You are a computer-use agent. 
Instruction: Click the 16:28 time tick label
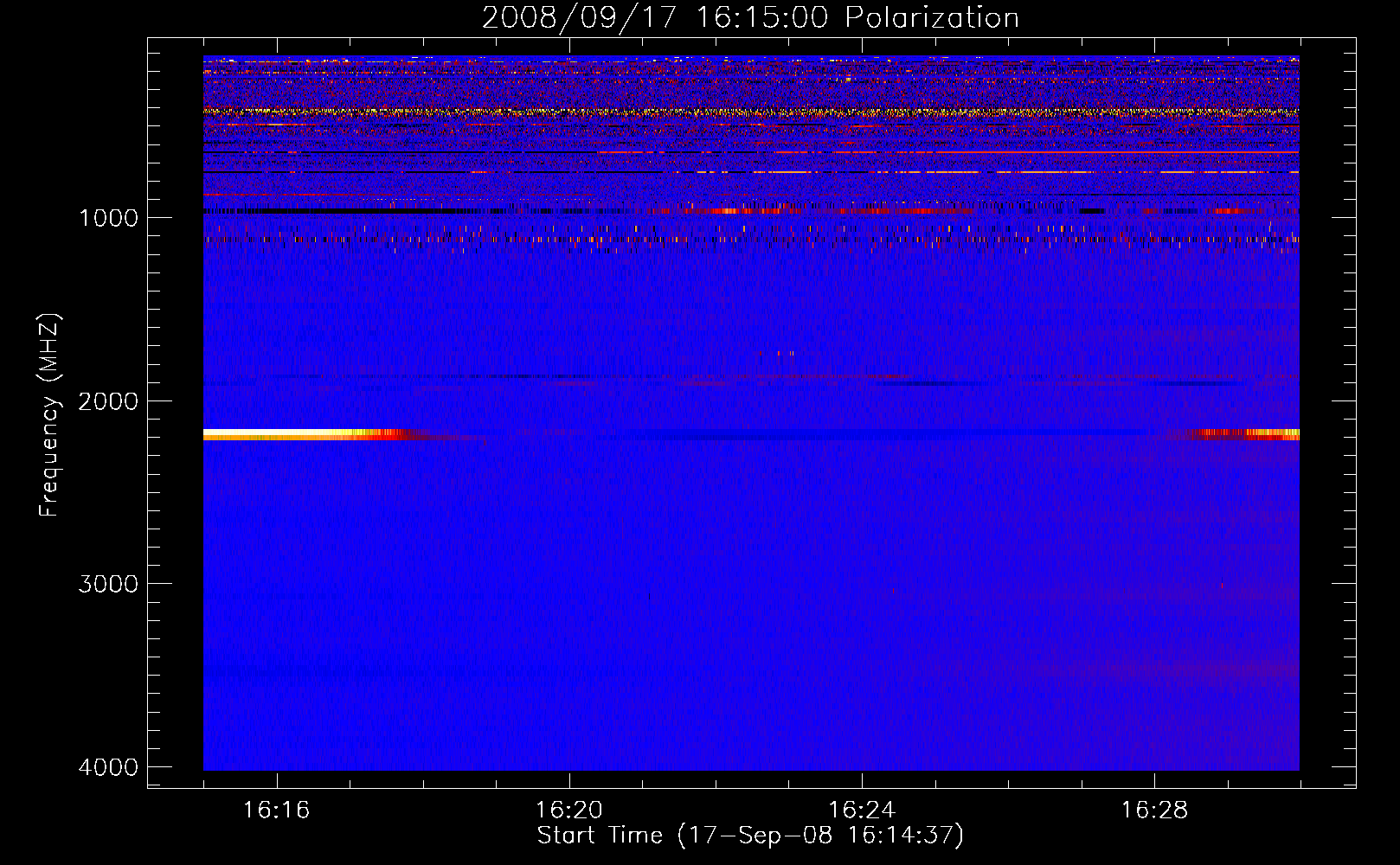pyautogui.click(x=1154, y=811)
